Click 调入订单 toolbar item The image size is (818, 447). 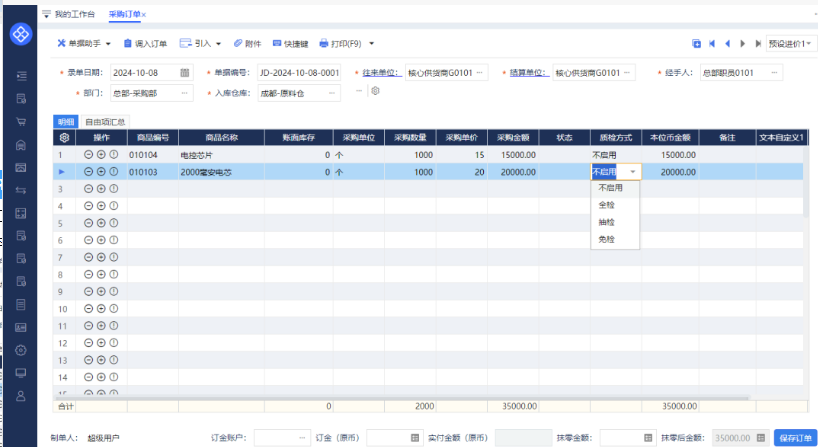(x=145, y=44)
